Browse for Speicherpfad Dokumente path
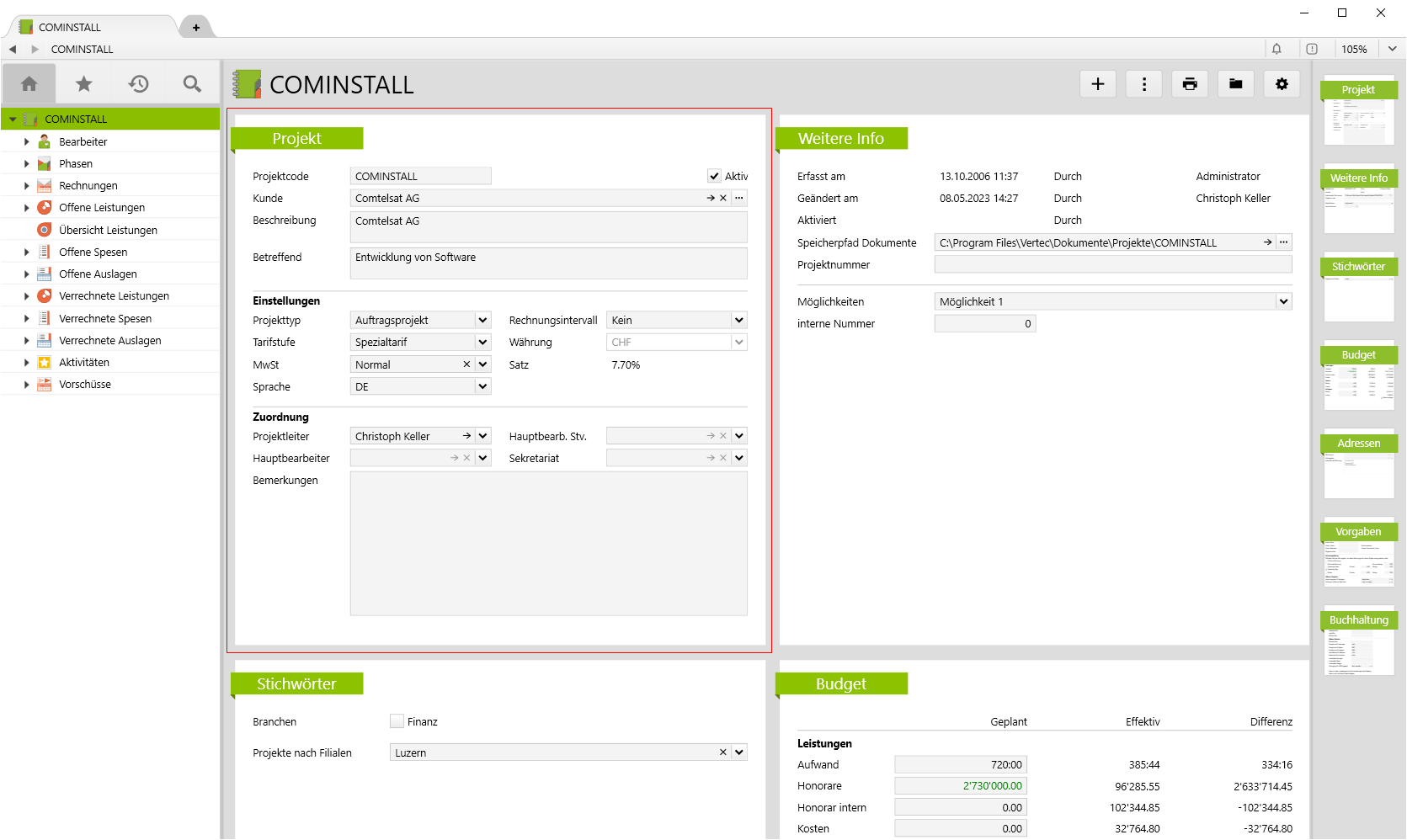This screenshot has height=840, width=1407. pyautogui.click(x=1283, y=242)
